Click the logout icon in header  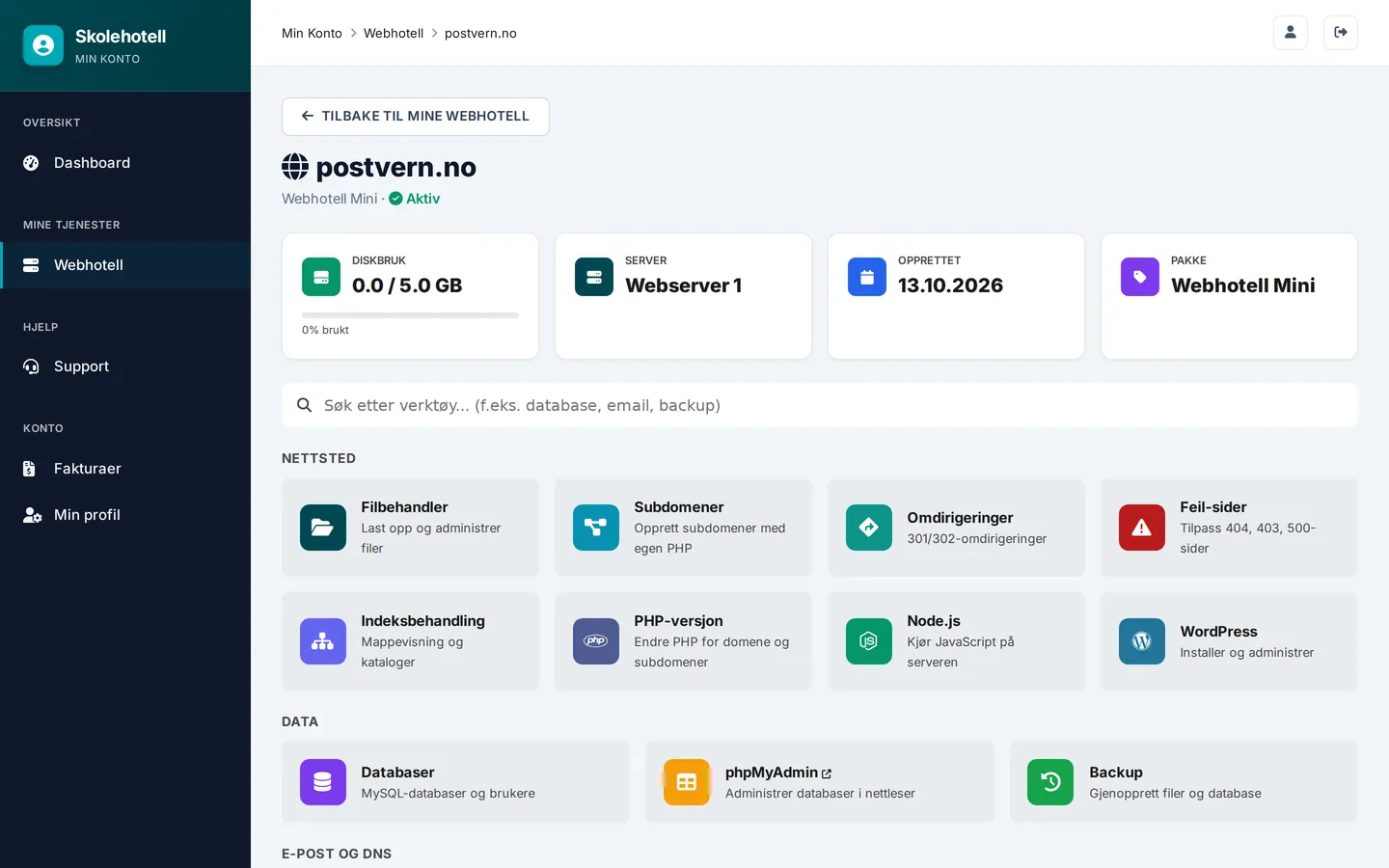(1341, 33)
